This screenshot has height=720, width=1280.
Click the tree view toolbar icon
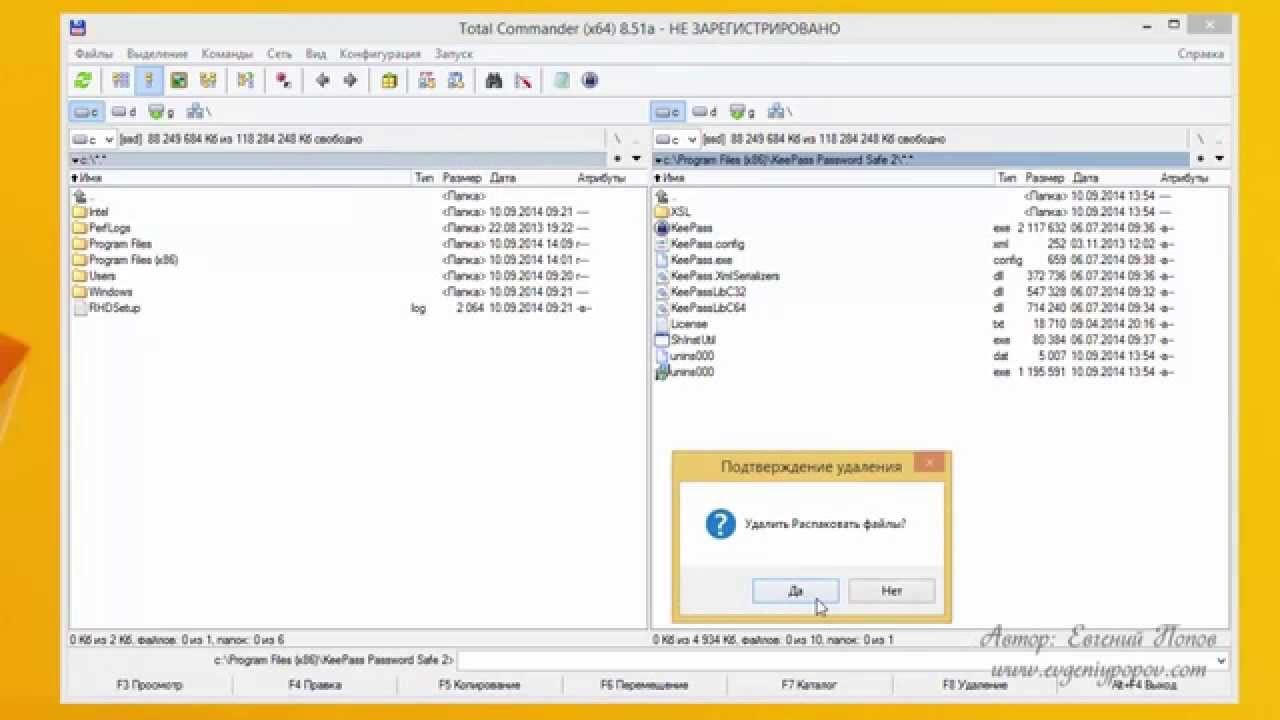tap(208, 81)
